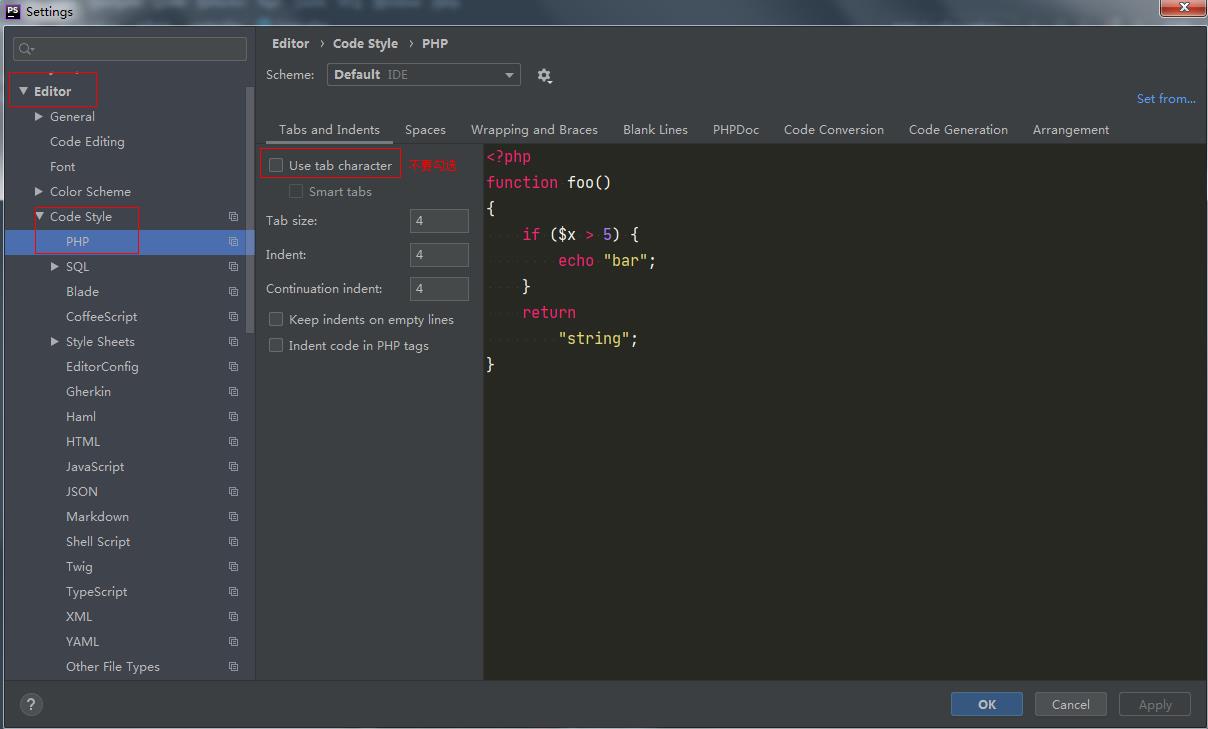Click the copy icon beside YAML row
This screenshot has width=1208, height=729.
(233, 642)
